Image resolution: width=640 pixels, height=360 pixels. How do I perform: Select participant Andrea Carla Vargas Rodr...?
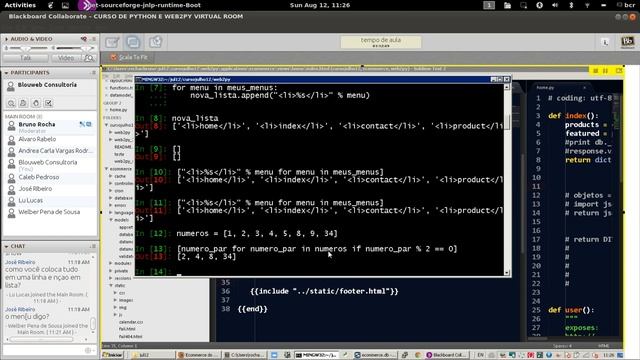pyautogui.click(x=50, y=151)
